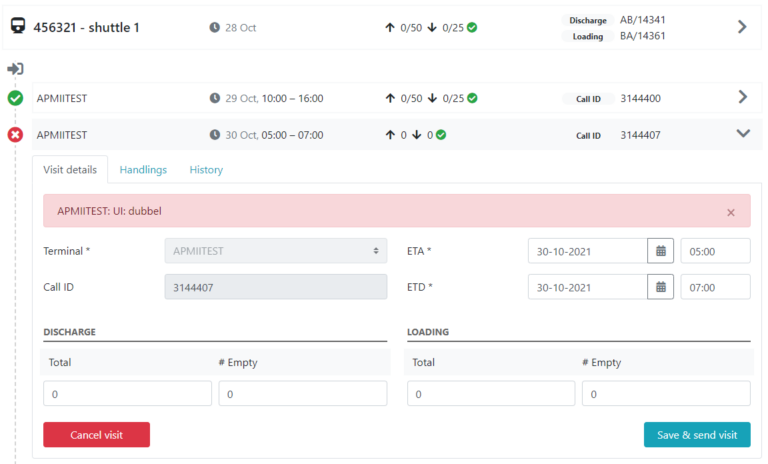The height and width of the screenshot is (464, 768).
Task: Click red error status icon for 30 Oct visit
Action: coord(15,135)
